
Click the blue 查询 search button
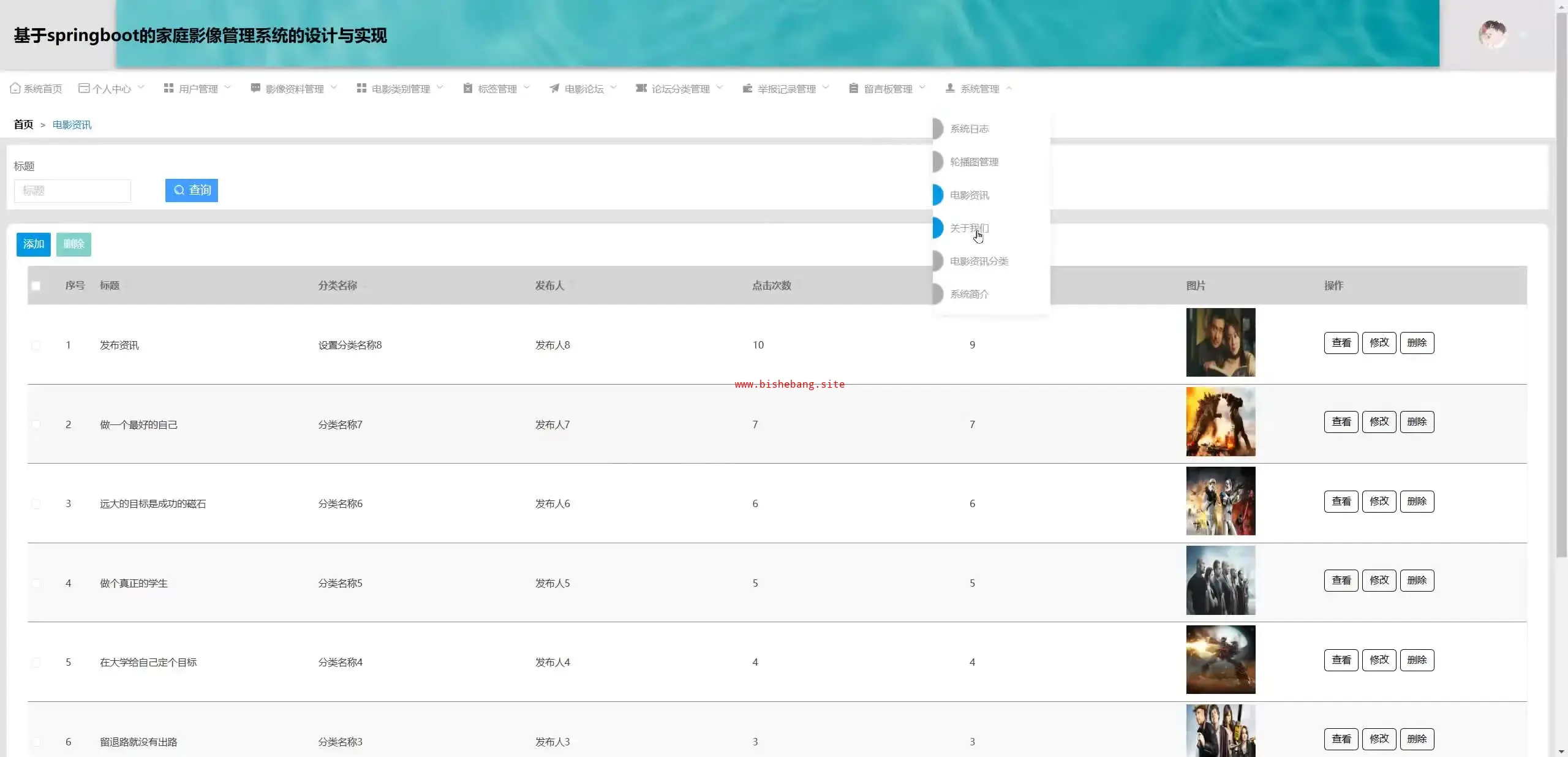click(x=191, y=190)
